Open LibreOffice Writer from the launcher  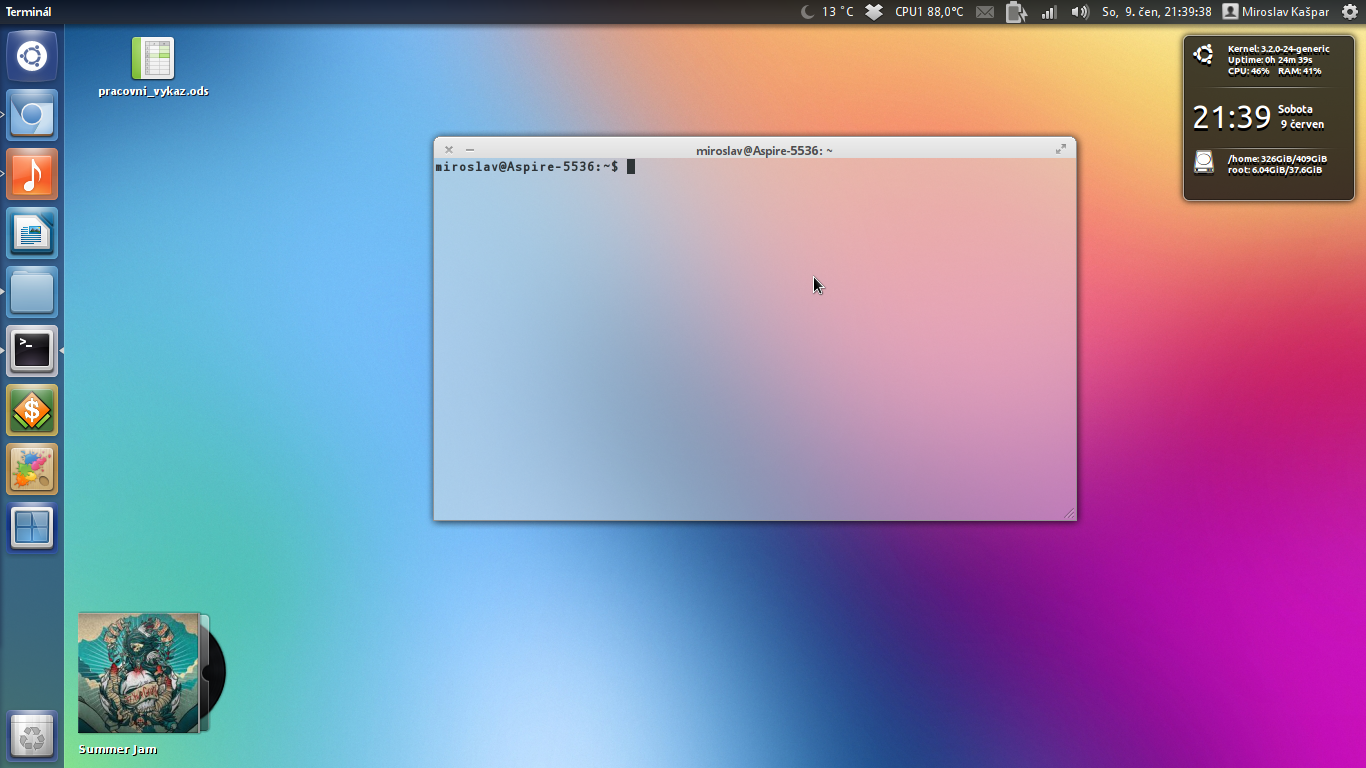32,233
